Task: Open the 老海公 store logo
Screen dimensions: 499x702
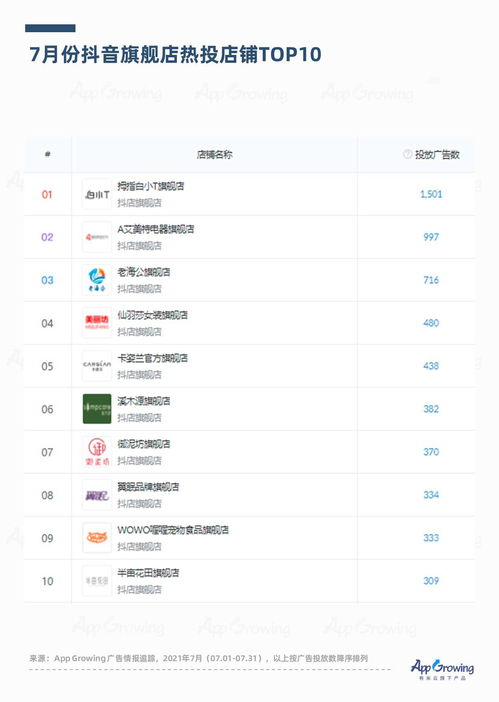Action: (x=97, y=280)
